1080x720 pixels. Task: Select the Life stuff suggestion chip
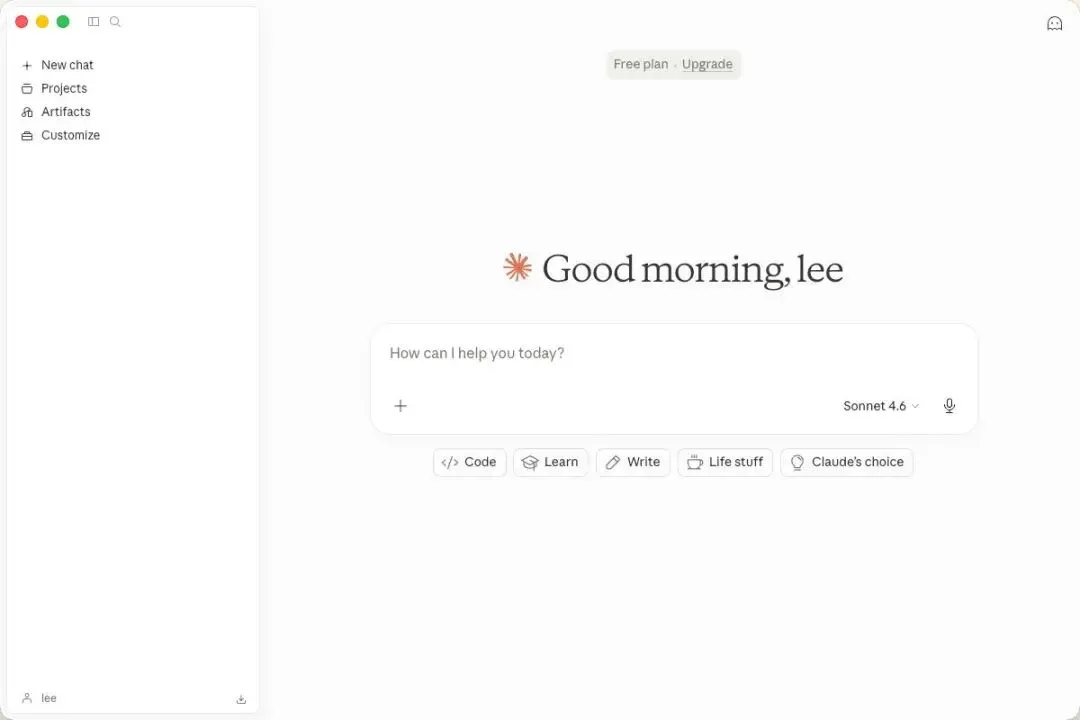(725, 462)
